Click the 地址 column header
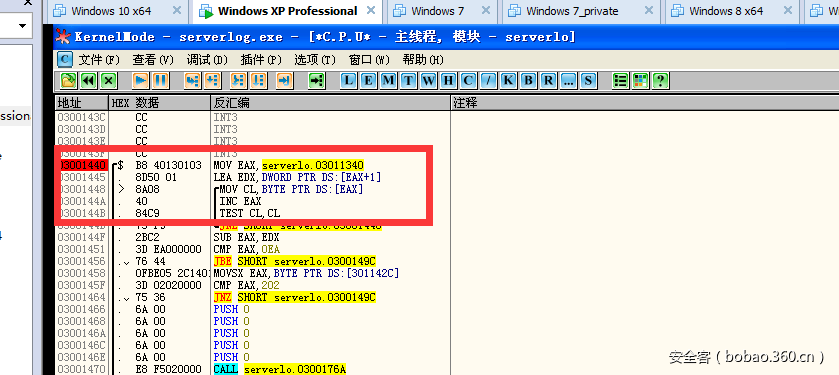The image size is (839, 375). [82, 103]
